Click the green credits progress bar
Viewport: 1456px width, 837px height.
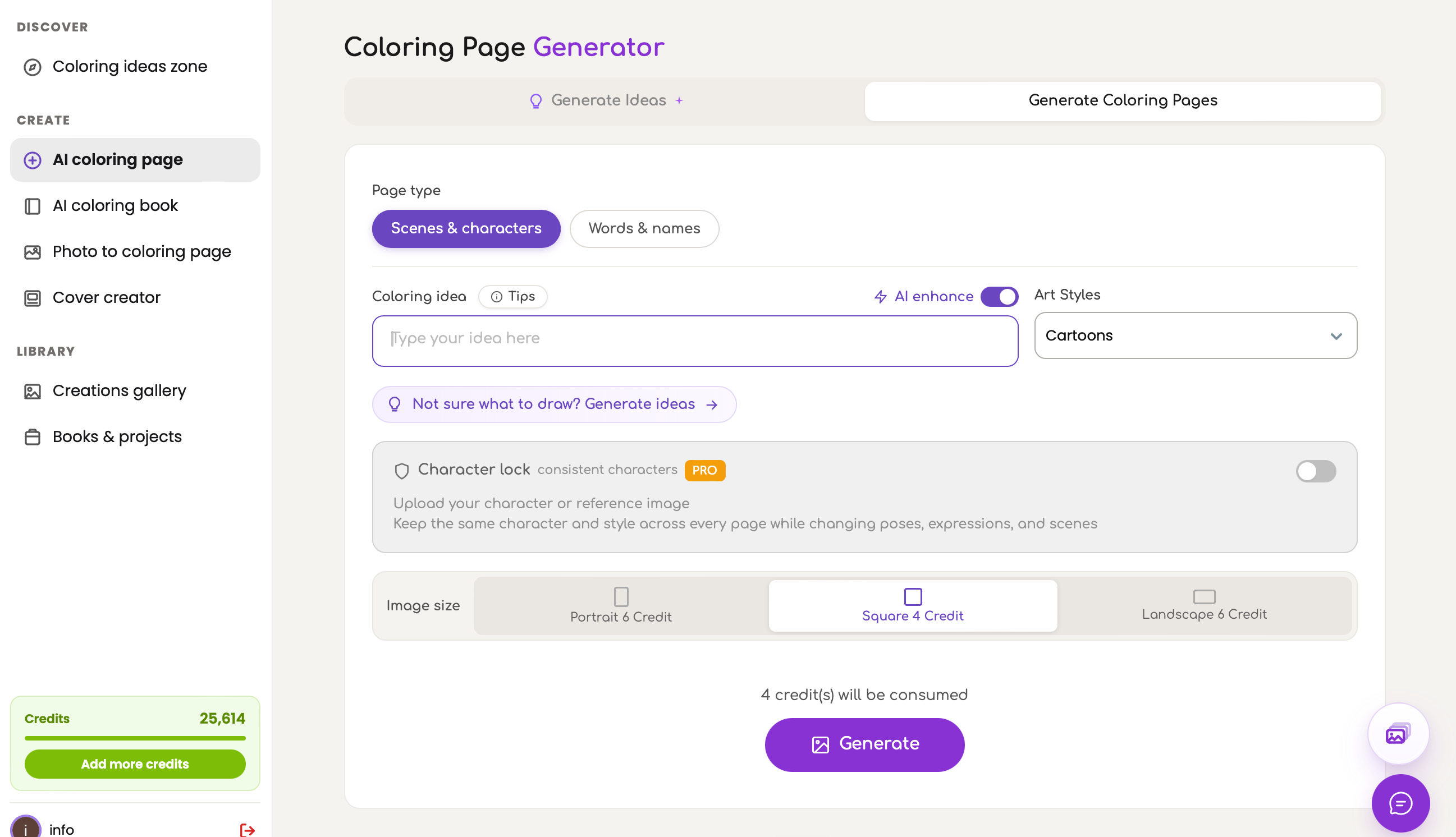[135, 738]
